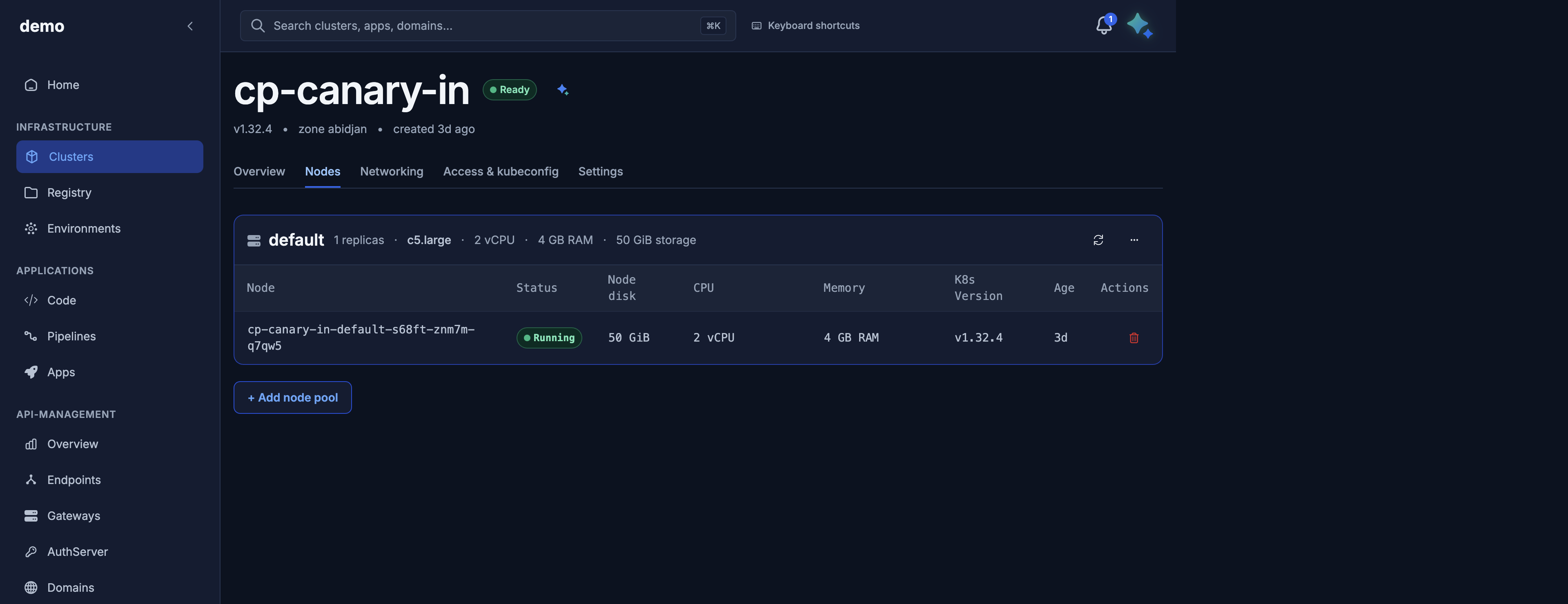Open the Gateways page
The width and height of the screenshot is (1568, 604).
(109, 515)
